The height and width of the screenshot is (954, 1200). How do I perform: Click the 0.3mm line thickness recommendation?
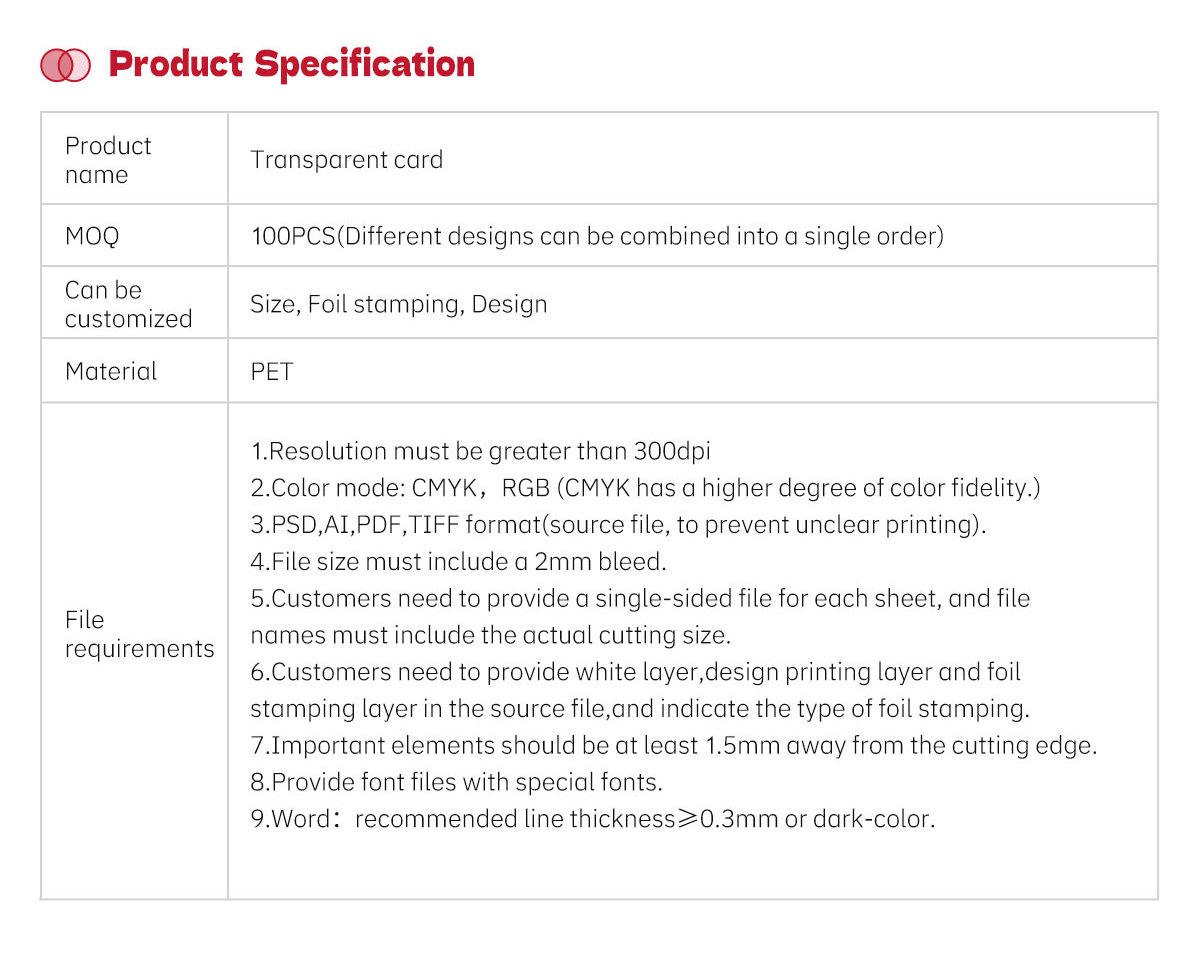coord(592,819)
